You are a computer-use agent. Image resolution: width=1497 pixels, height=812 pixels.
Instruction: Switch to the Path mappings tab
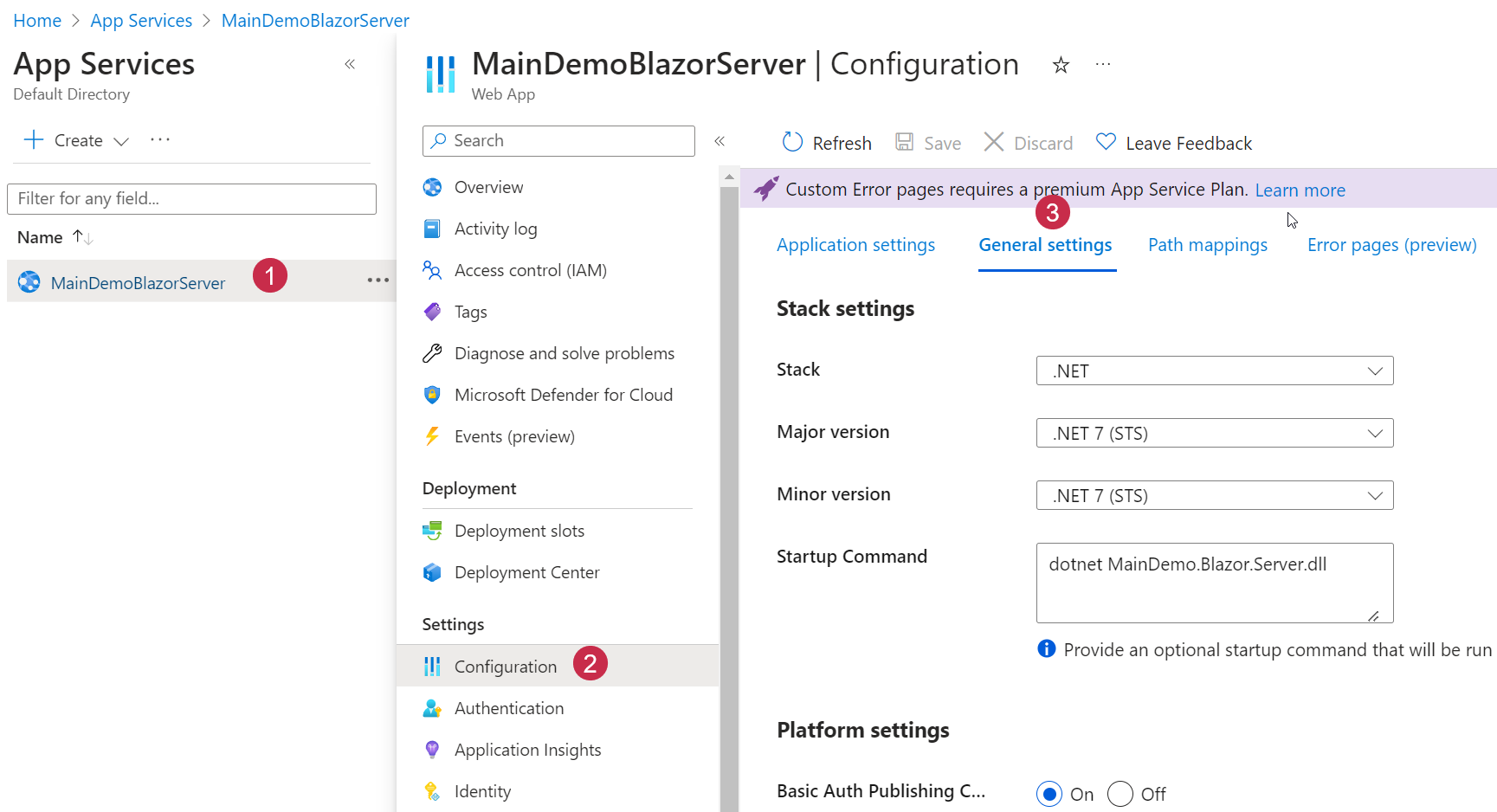1208,245
